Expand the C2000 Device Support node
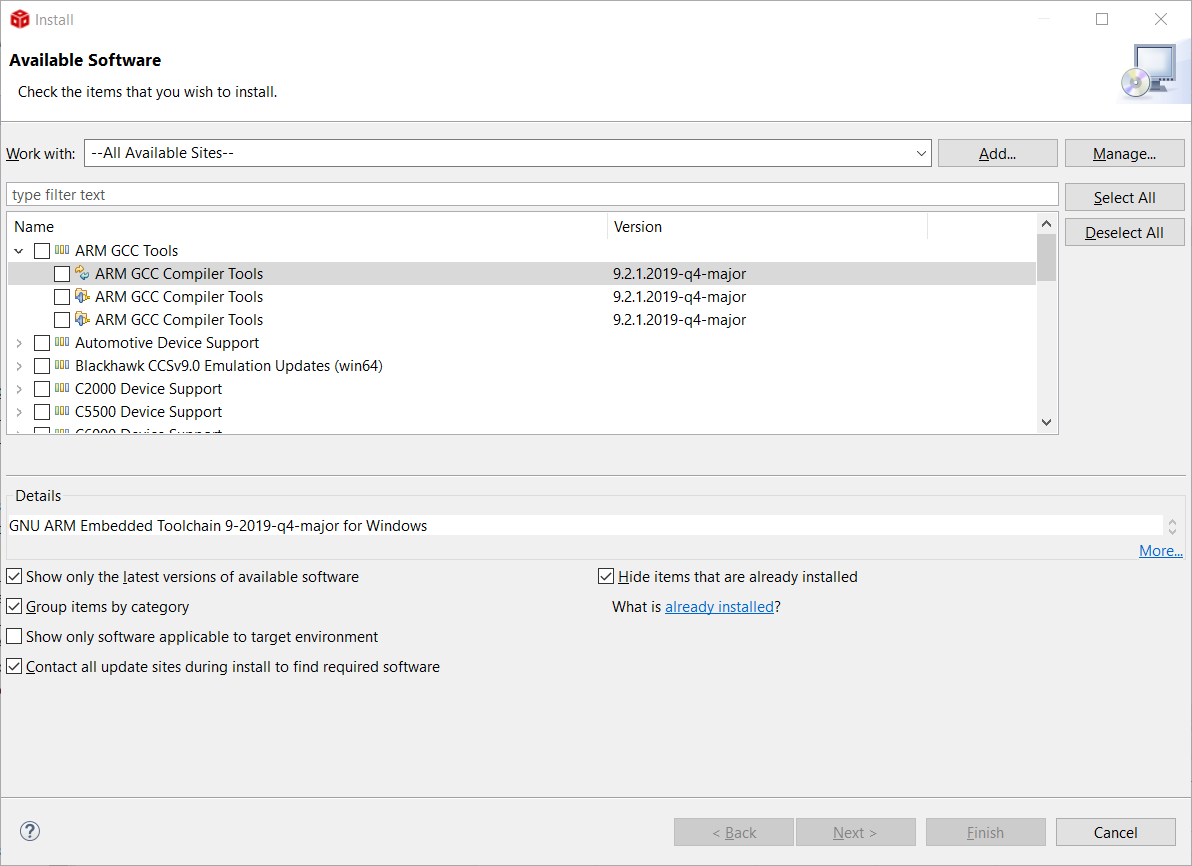This screenshot has width=1192, height=866. coord(19,389)
